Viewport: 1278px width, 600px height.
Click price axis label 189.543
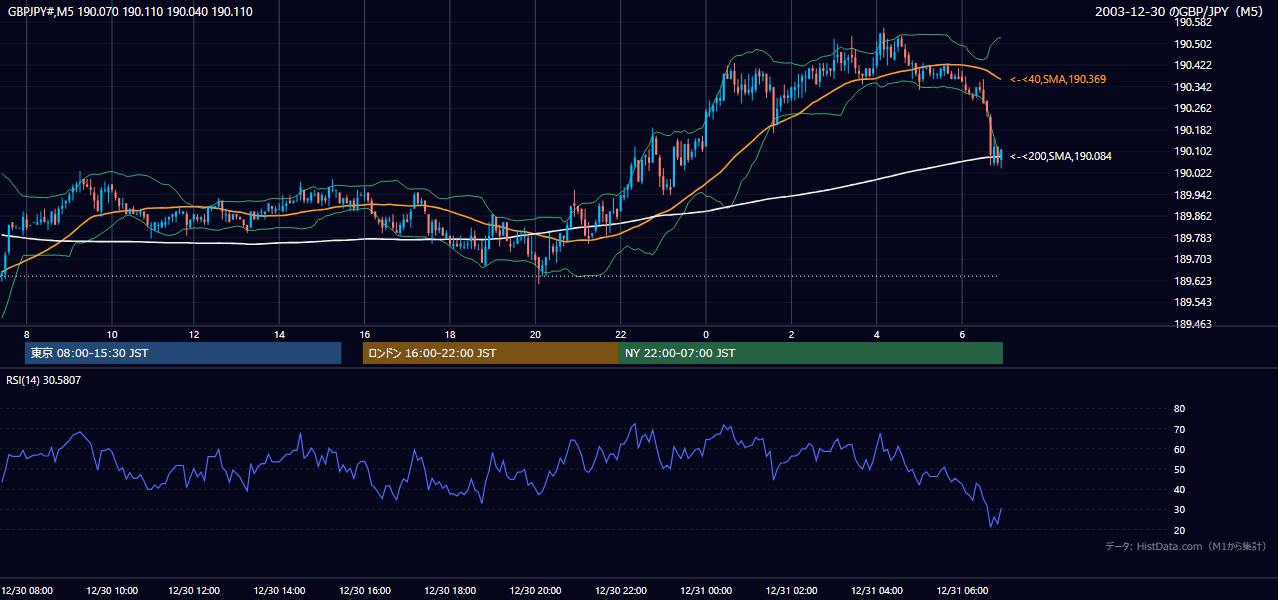pyautogui.click(x=1193, y=302)
